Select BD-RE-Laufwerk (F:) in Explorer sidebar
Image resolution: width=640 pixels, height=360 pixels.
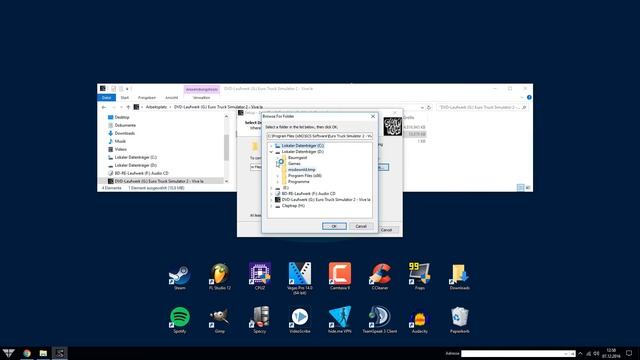tap(141, 173)
